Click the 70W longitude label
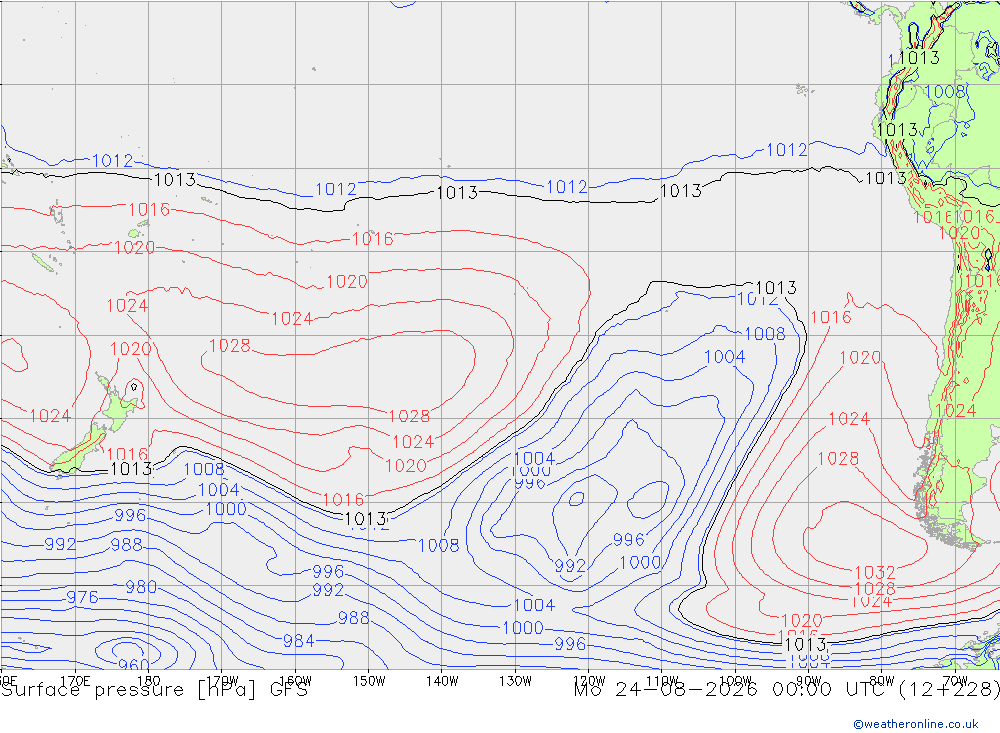 click(x=955, y=681)
